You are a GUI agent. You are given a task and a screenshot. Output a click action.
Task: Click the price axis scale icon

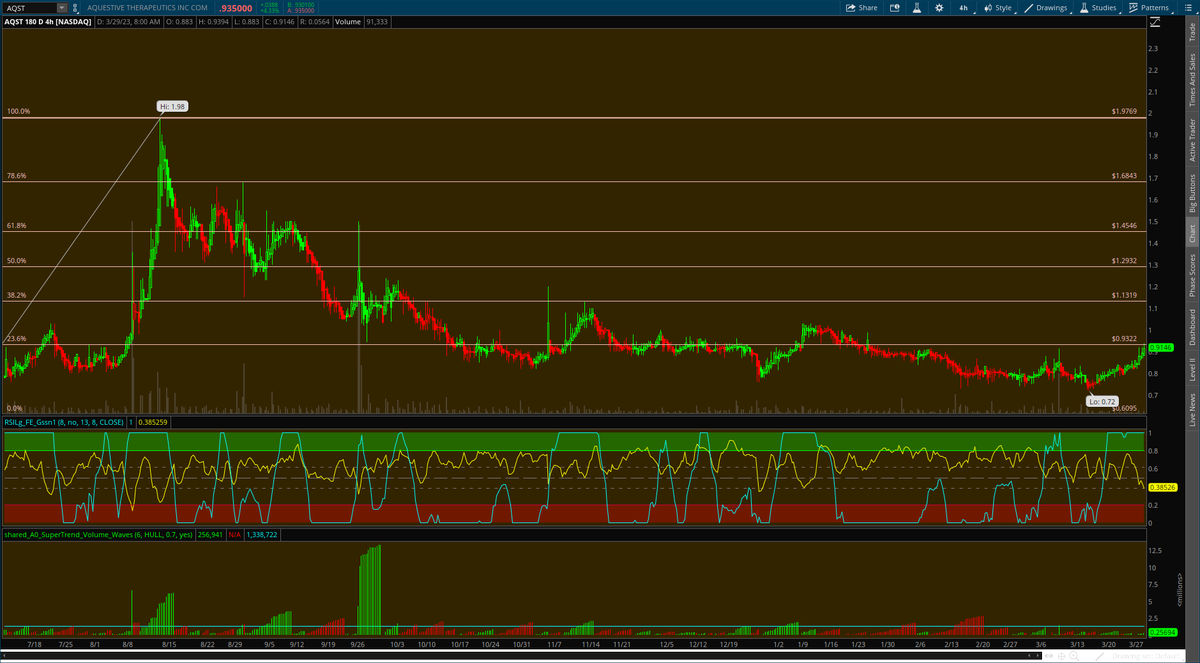[x=1153, y=20]
